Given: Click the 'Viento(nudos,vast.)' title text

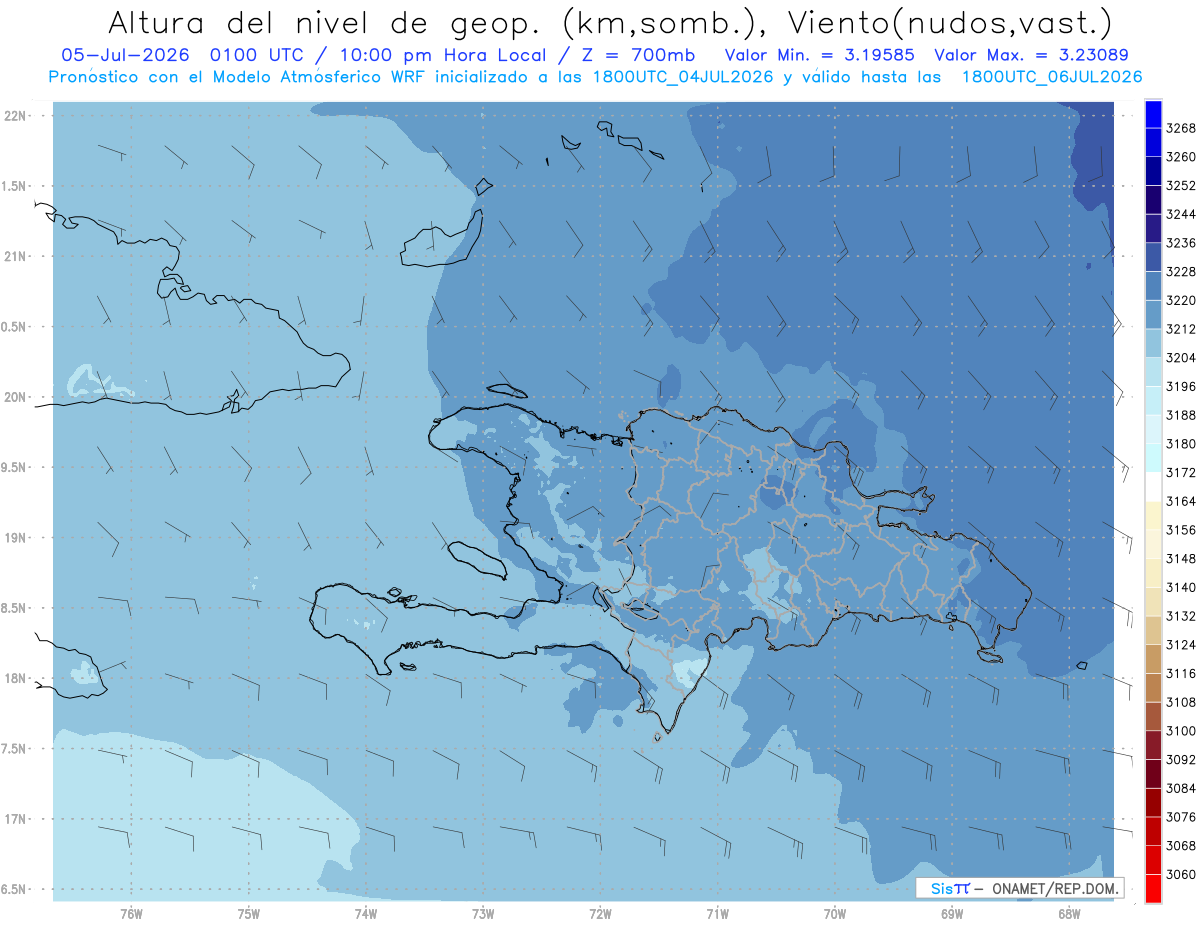Looking at the screenshot, I should (950, 22).
